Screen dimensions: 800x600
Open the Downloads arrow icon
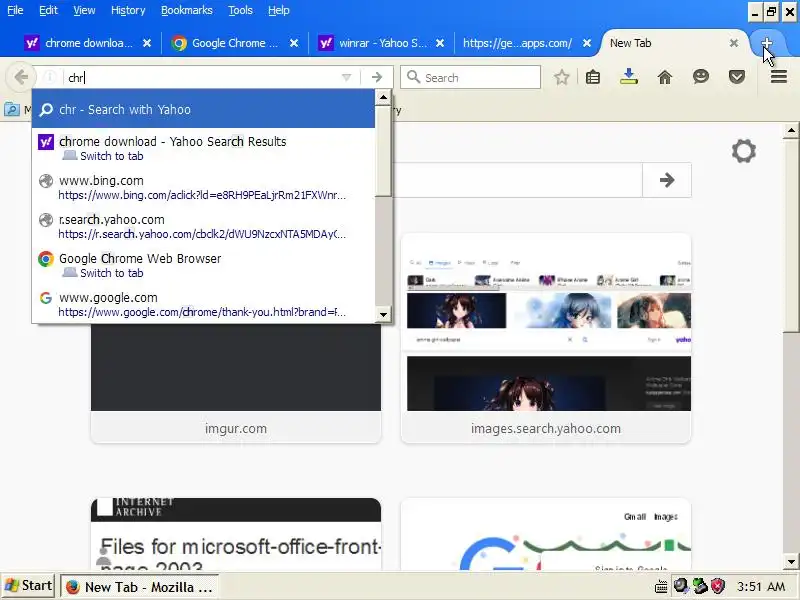(x=629, y=77)
